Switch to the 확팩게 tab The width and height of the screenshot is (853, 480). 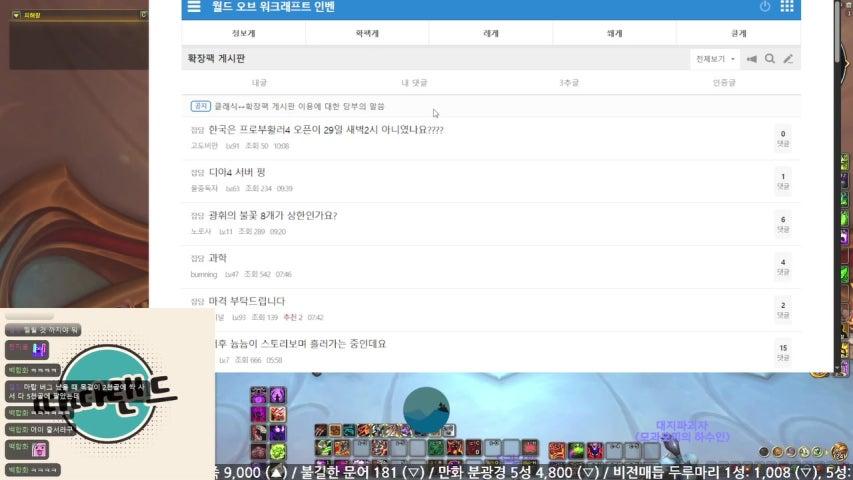[367, 33]
